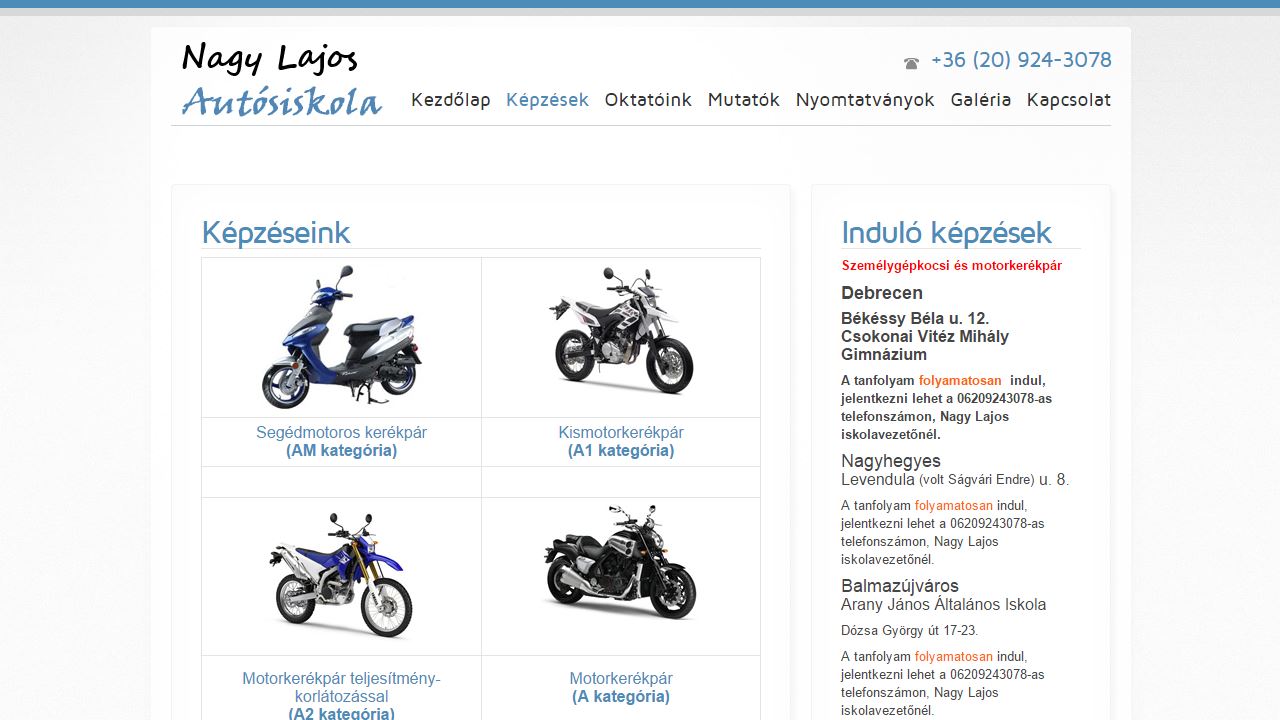Image resolution: width=1280 pixels, height=720 pixels.
Task: Click the red Személygépkocsi és motorkerékpár text
Action: point(952,266)
